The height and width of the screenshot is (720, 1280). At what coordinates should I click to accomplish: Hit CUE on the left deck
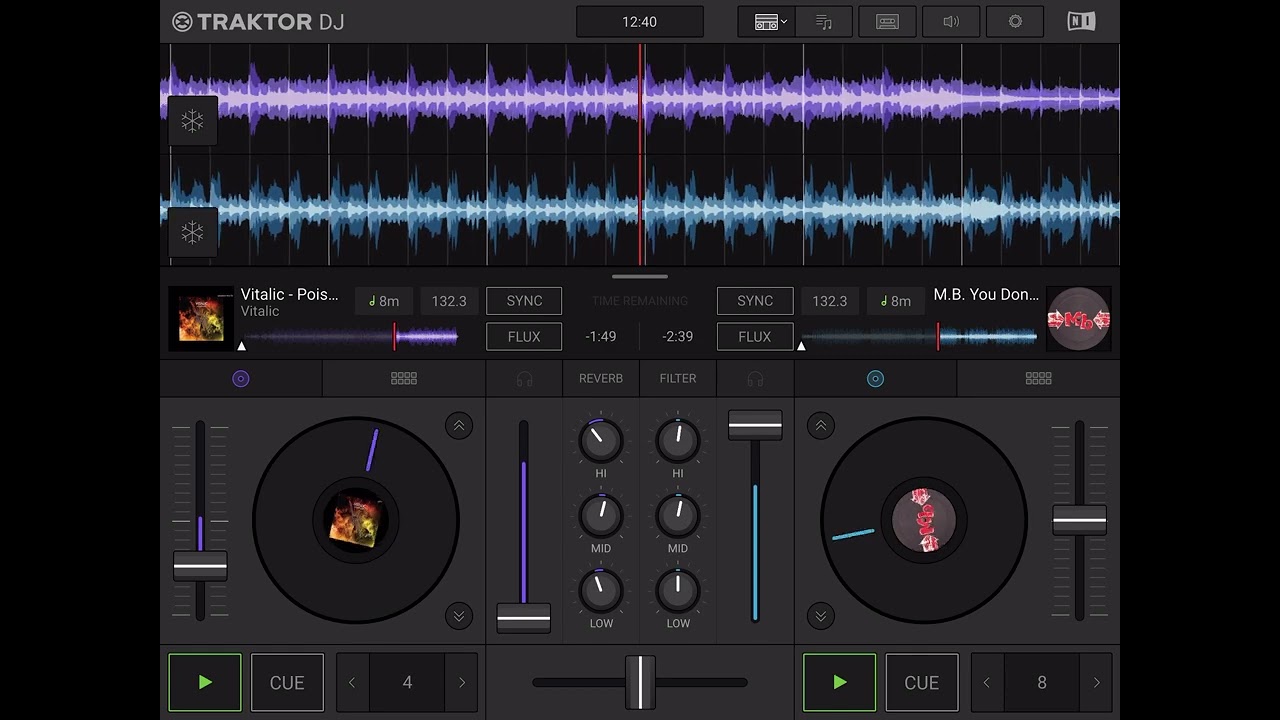pyautogui.click(x=287, y=682)
